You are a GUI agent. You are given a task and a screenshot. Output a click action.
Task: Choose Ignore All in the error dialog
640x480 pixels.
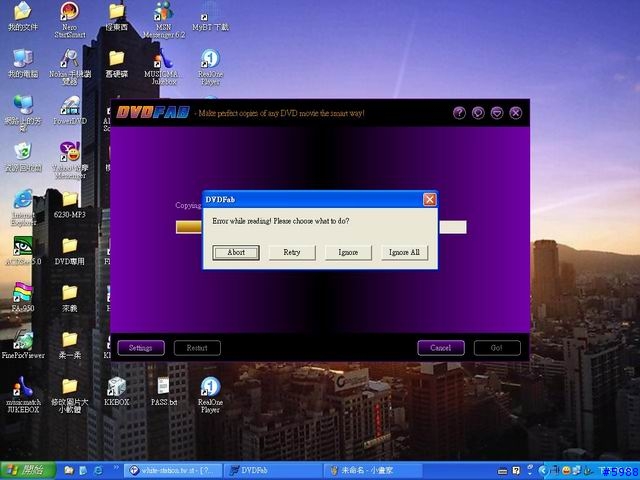click(404, 252)
